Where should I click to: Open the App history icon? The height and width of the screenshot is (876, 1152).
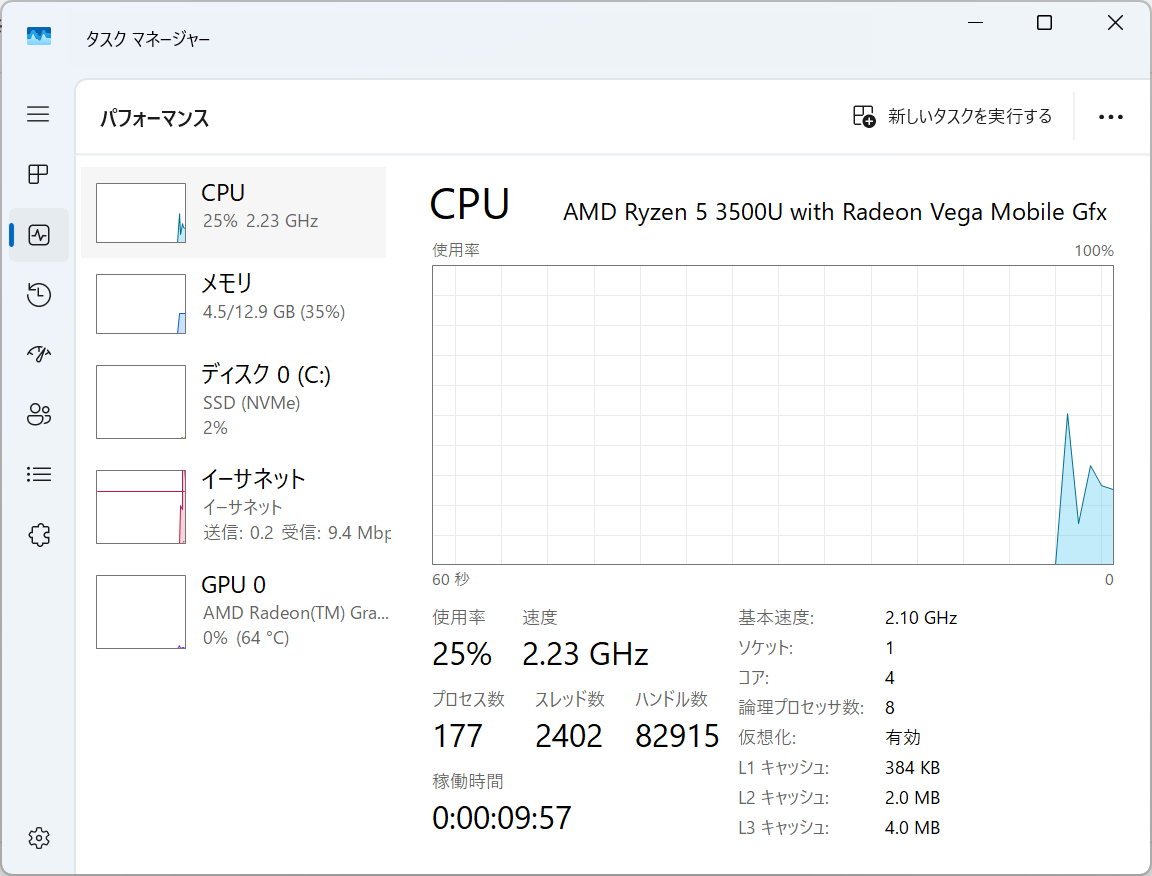[x=38, y=295]
